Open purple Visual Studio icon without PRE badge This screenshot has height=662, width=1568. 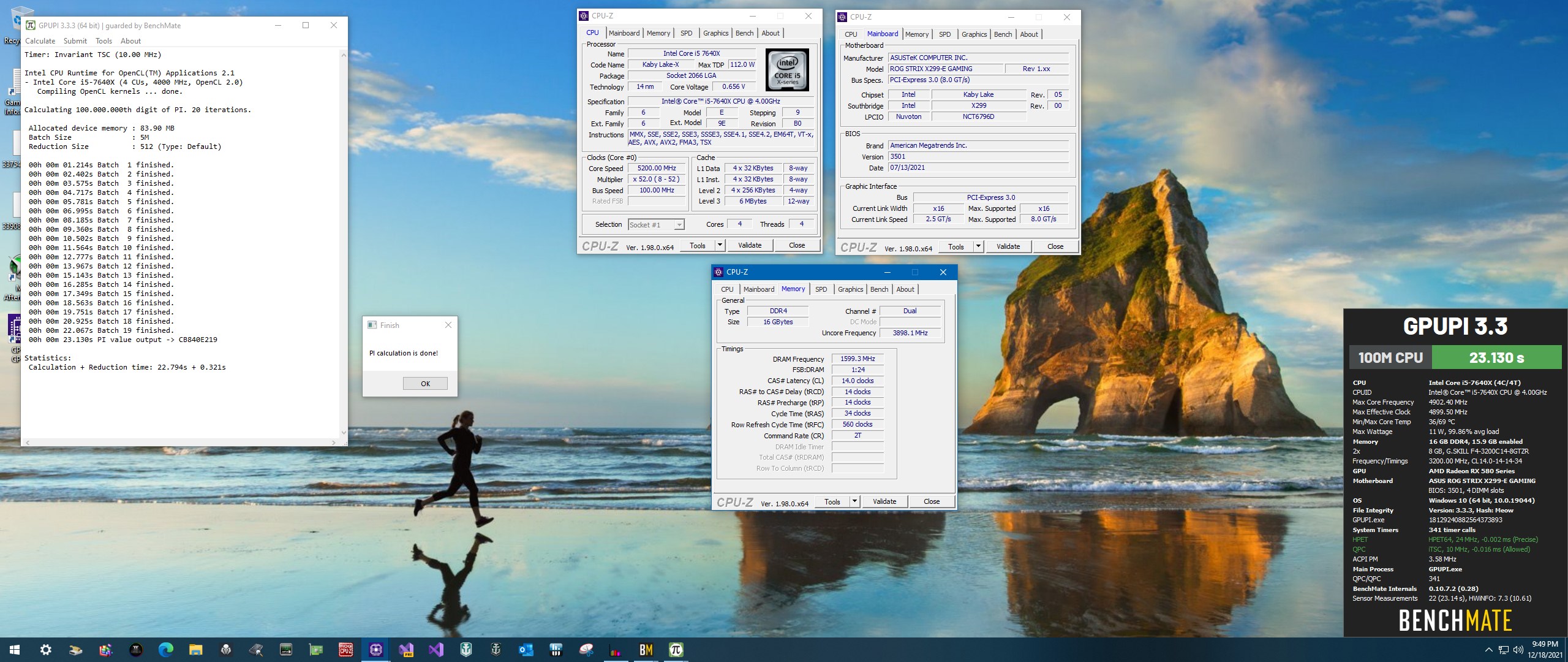(x=435, y=650)
